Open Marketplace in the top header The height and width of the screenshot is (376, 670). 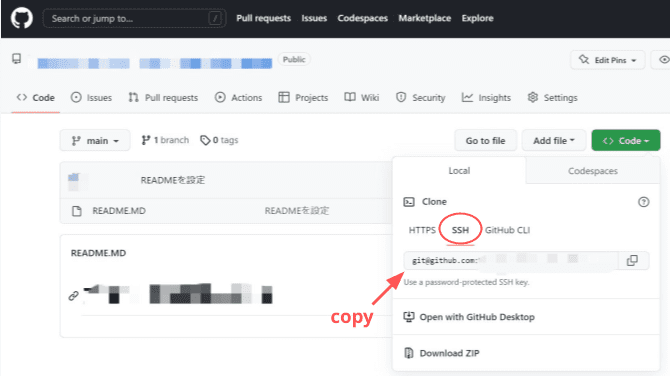[424, 18]
